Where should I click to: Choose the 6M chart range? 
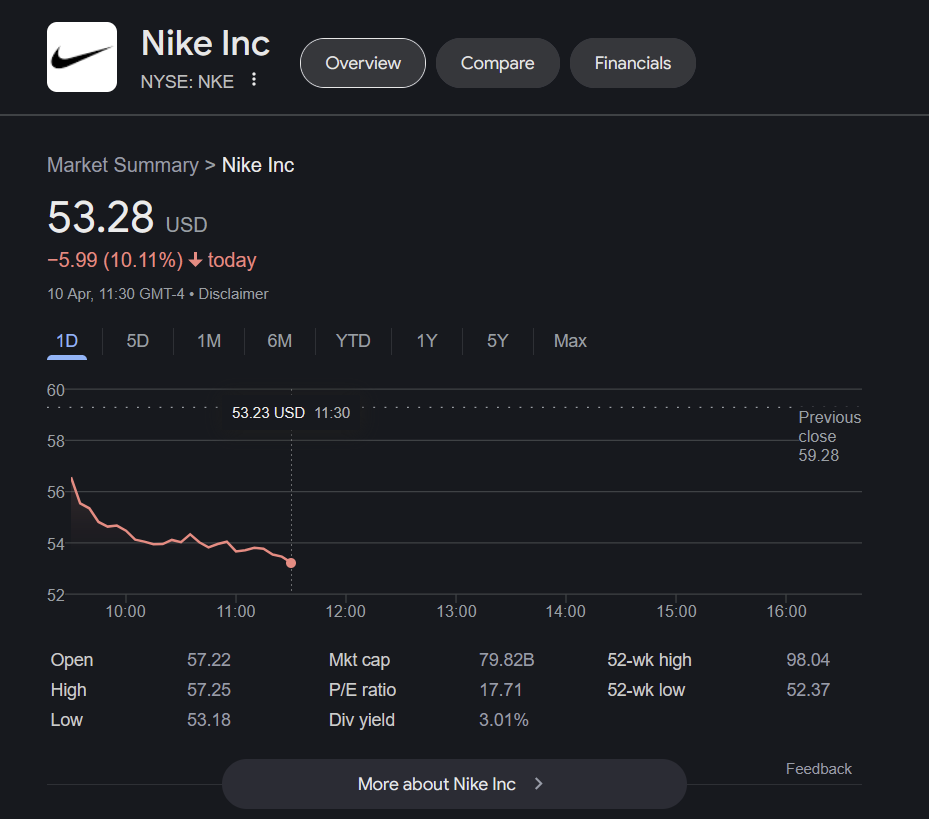(280, 341)
